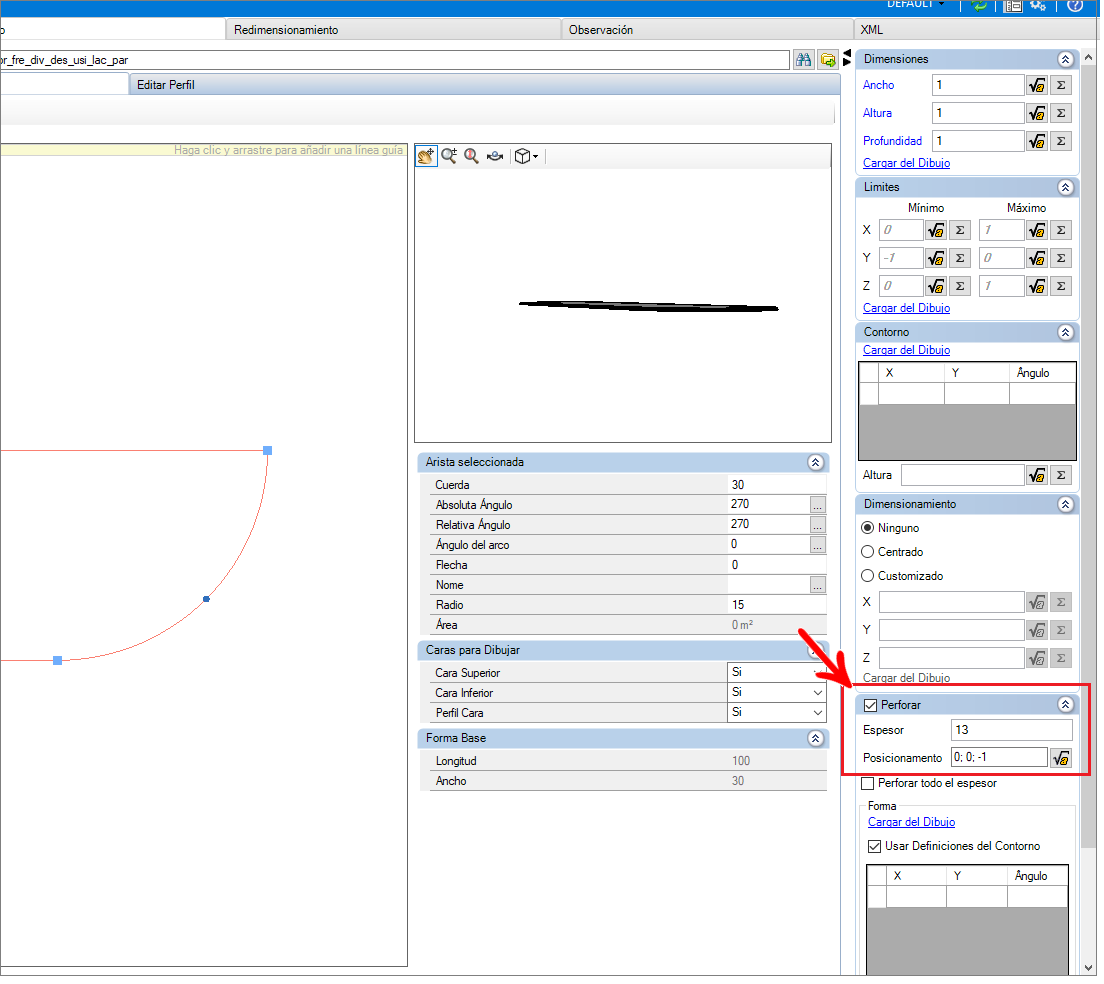1104x984 pixels.
Task: Click ellipsis button for Ángulo del arco
Action: pyautogui.click(x=819, y=546)
